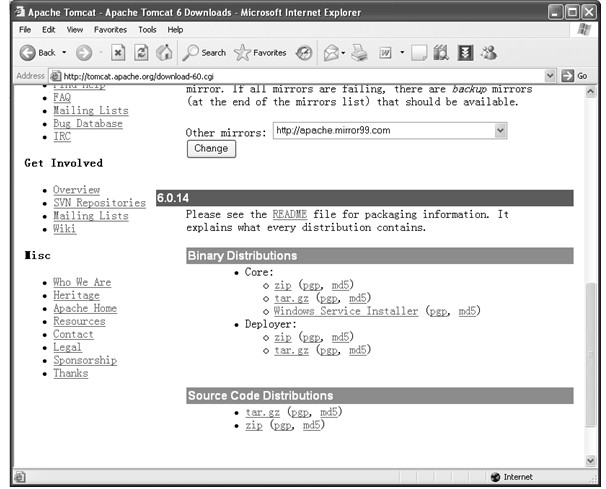Open the View menu
Image resolution: width=606 pixels, height=489 pixels.
point(75,30)
